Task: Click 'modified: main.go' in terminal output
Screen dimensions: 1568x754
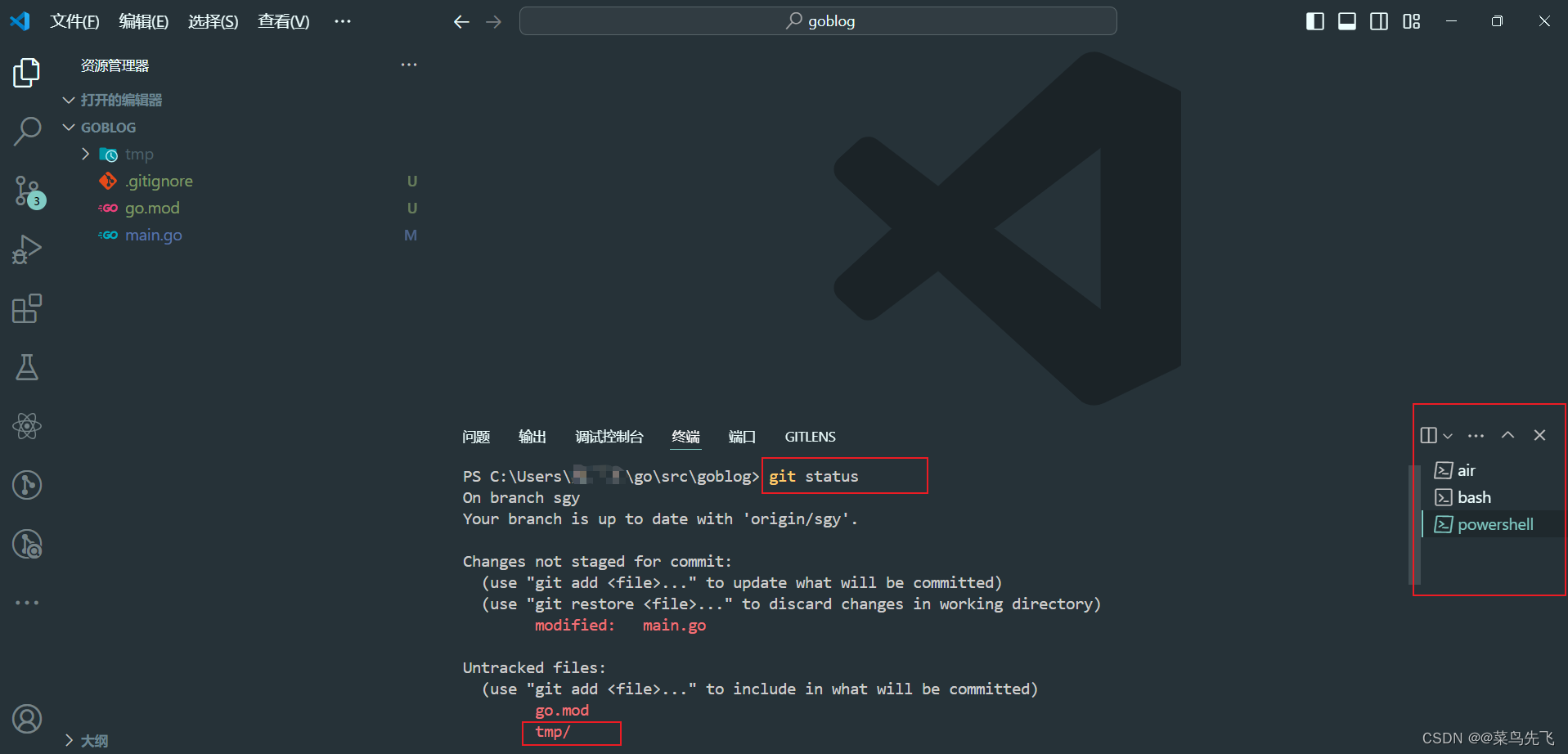Action: (x=620, y=625)
